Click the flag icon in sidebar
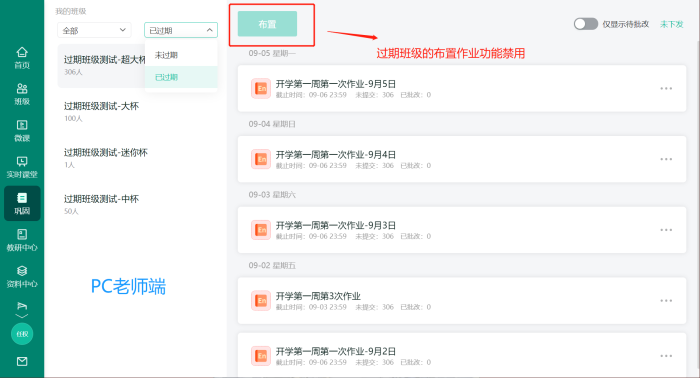The image size is (700, 378). tap(22, 306)
